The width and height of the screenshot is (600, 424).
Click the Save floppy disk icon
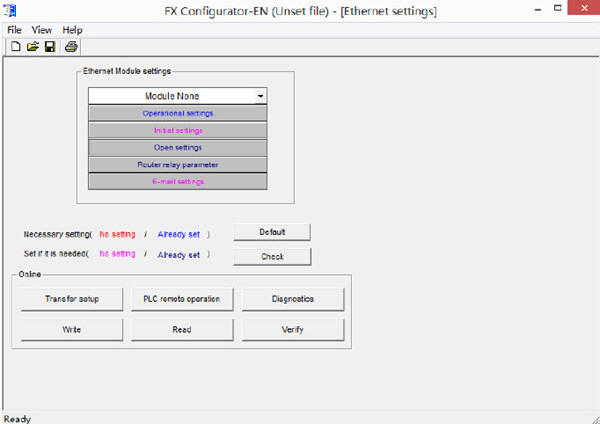pos(50,47)
